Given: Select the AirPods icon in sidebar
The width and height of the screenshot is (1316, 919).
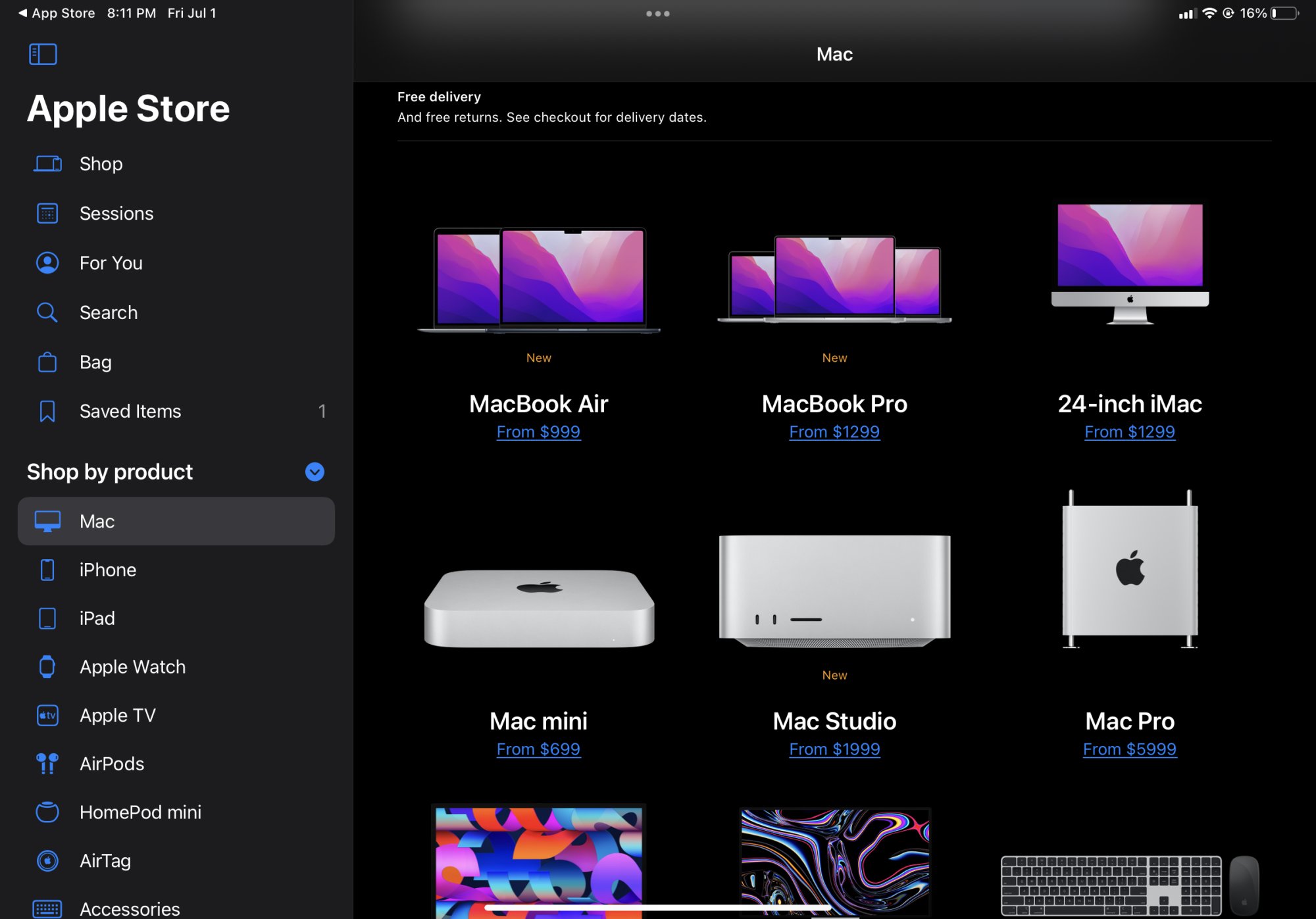Looking at the screenshot, I should [47, 764].
